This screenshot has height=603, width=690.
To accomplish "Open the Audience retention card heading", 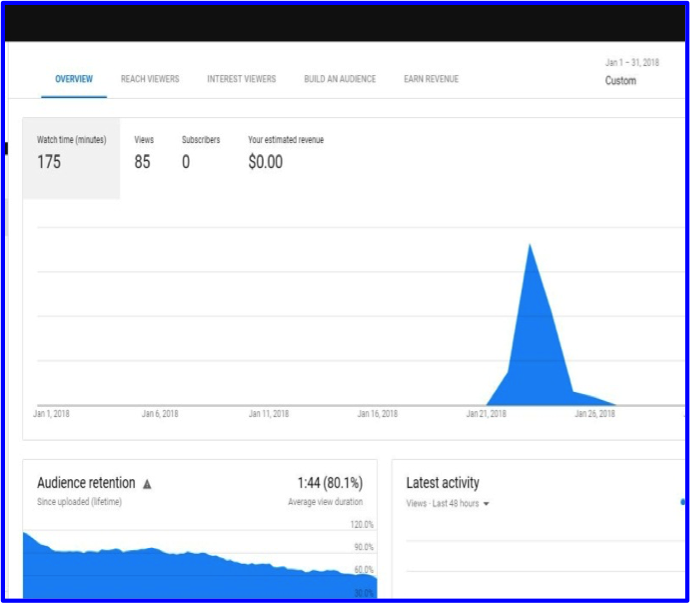I will click(86, 483).
